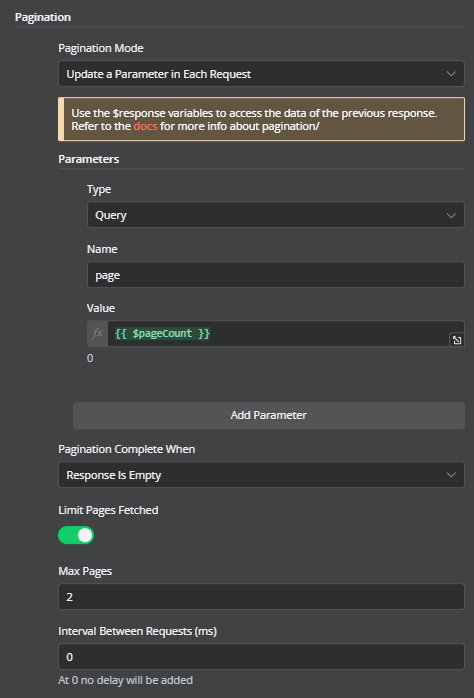
Task: Select the Interval Between Requests input
Action: (x=261, y=657)
